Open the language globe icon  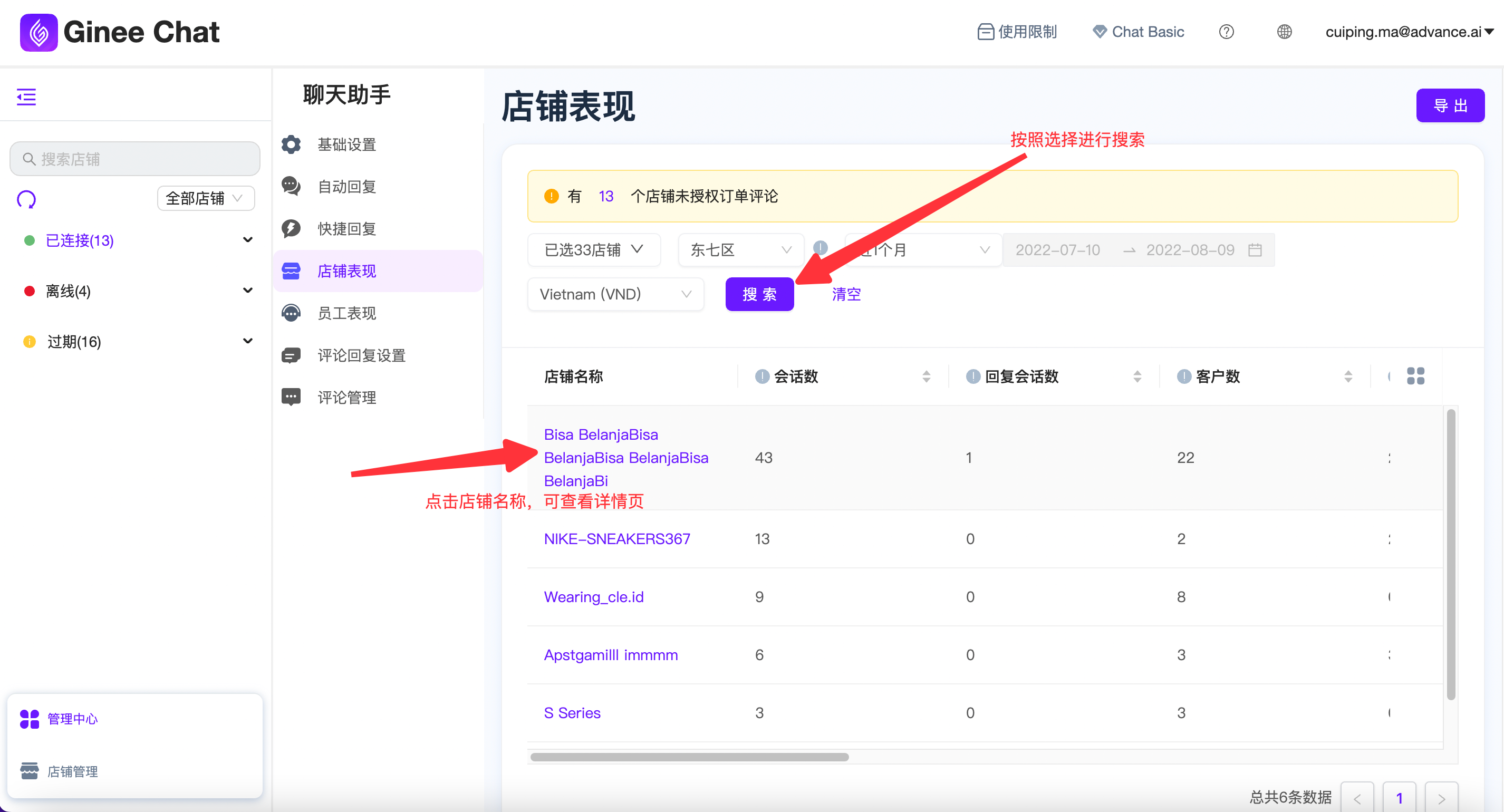(1284, 32)
